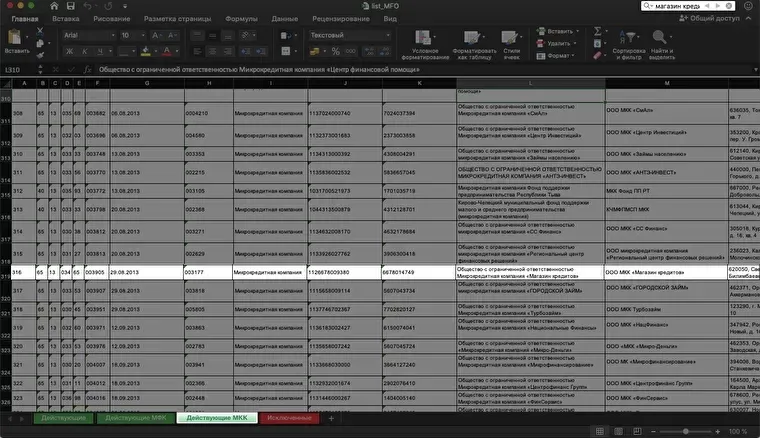Open the Формулы ribbon tab

[241, 19]
